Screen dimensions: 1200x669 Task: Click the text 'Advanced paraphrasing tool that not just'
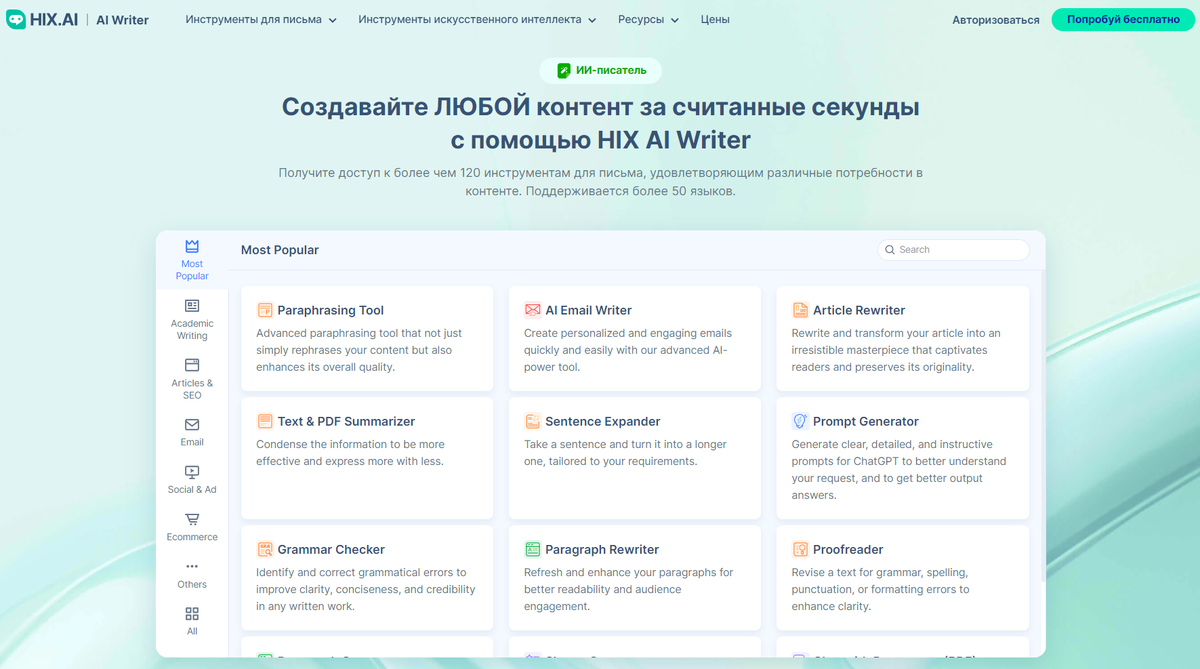[x=359, y=333]
